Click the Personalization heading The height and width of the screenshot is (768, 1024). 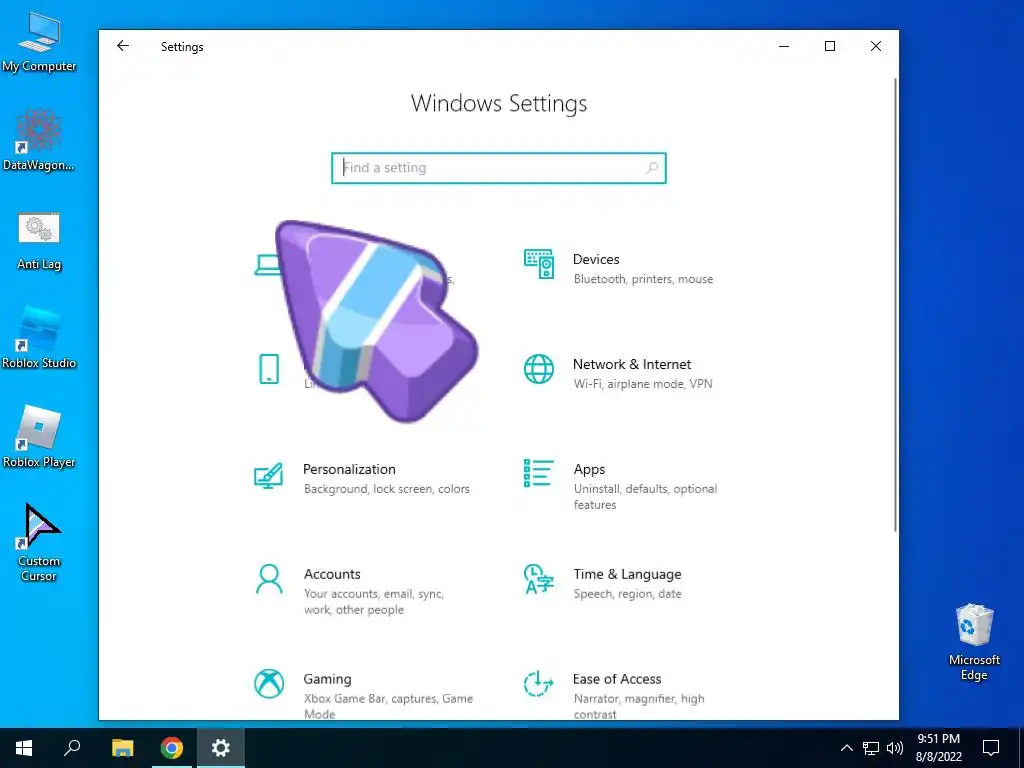coord(349,469)
